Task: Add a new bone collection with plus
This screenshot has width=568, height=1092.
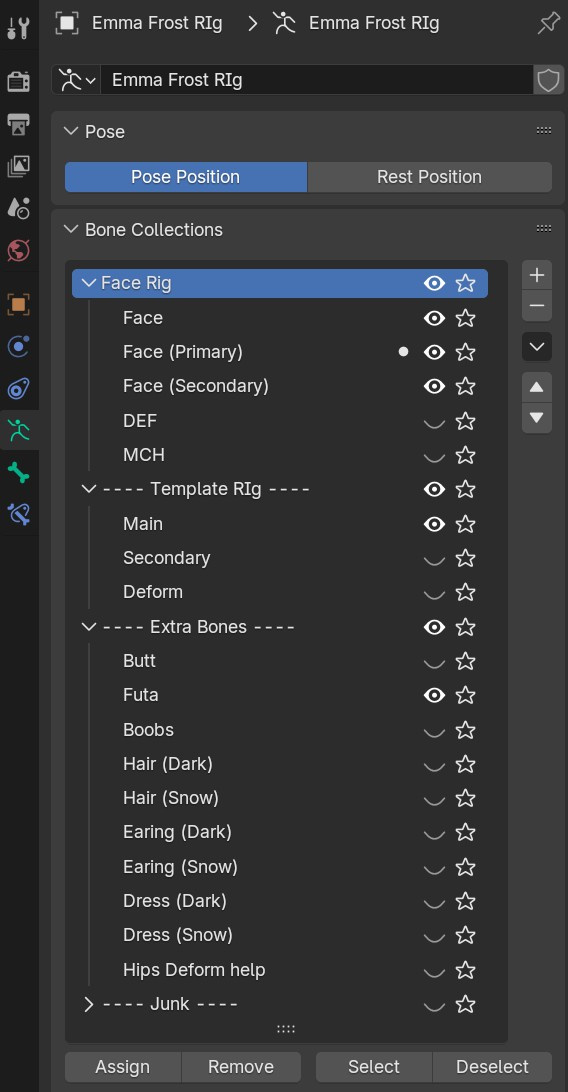Action: [537, 275]
